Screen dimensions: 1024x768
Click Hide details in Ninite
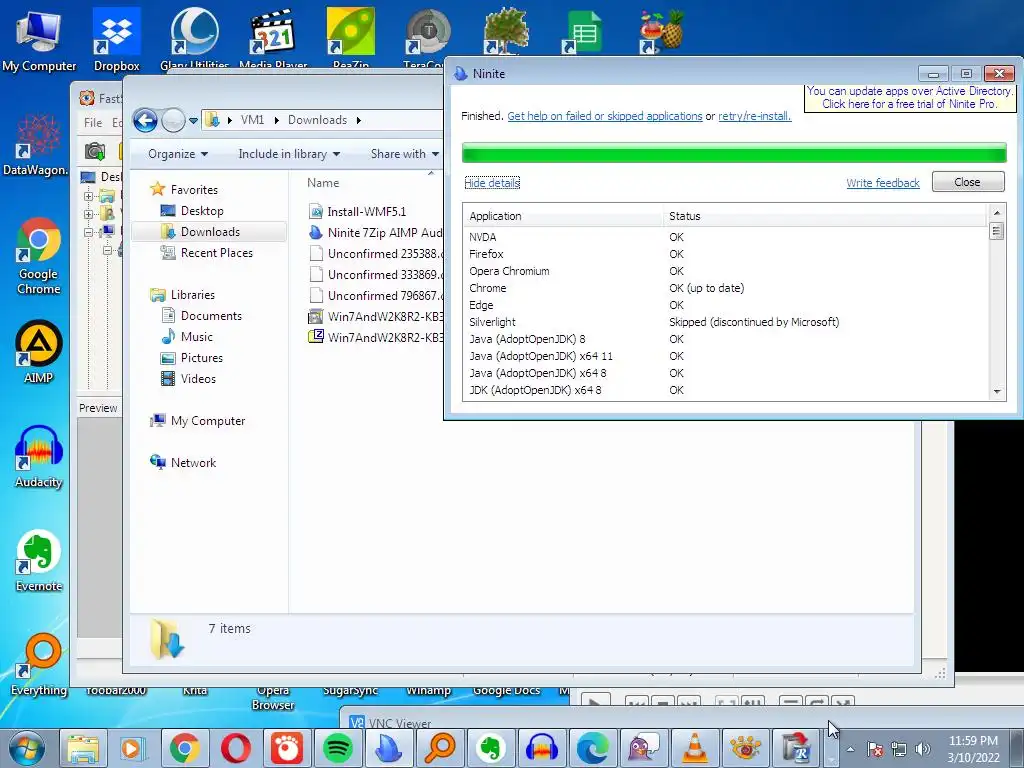[492, 183]
